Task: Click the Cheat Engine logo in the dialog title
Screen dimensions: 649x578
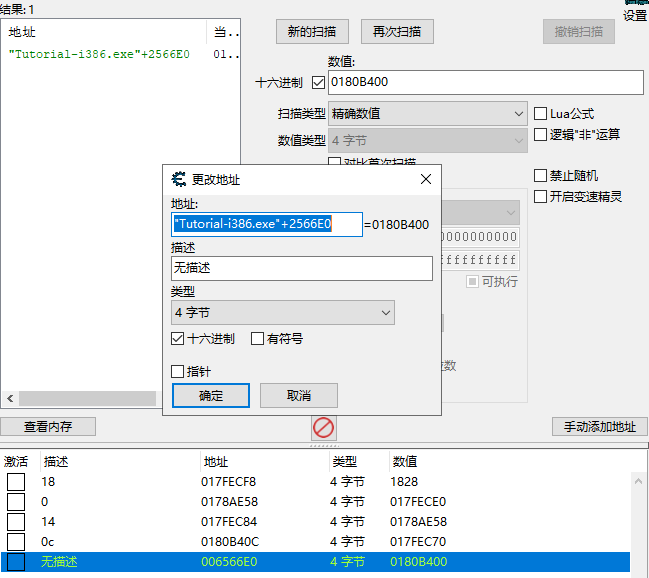Action: pyautogui.click(x=179, y=179)
